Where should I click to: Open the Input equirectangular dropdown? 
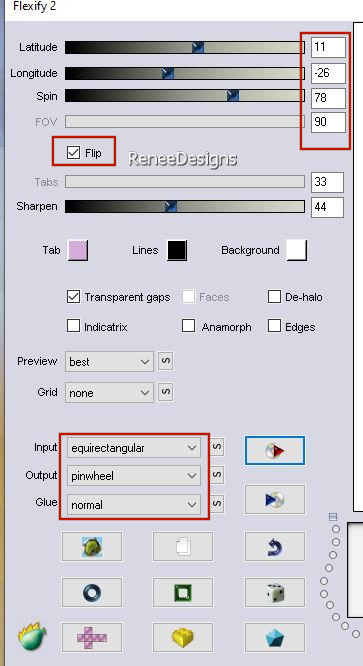134,448
